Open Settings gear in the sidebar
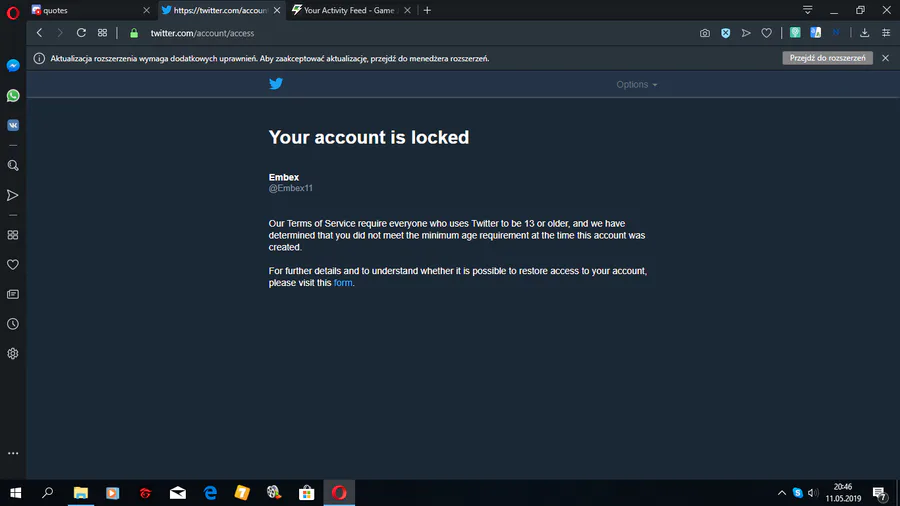The height and width of the screenshot is (506, 900). pyautogui.click(x=13, y=354)
